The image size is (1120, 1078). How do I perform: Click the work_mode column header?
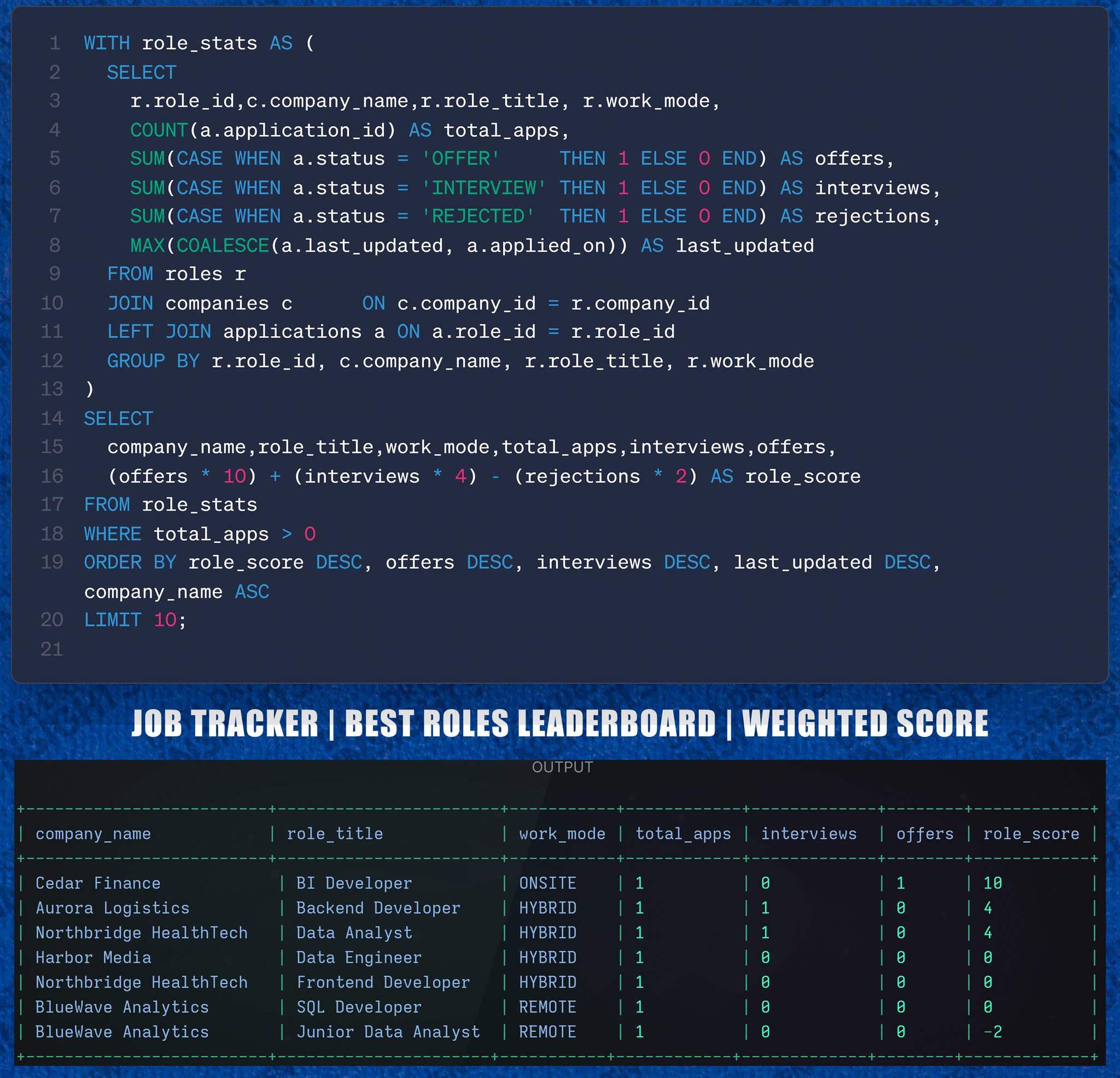tap(562, 834)
